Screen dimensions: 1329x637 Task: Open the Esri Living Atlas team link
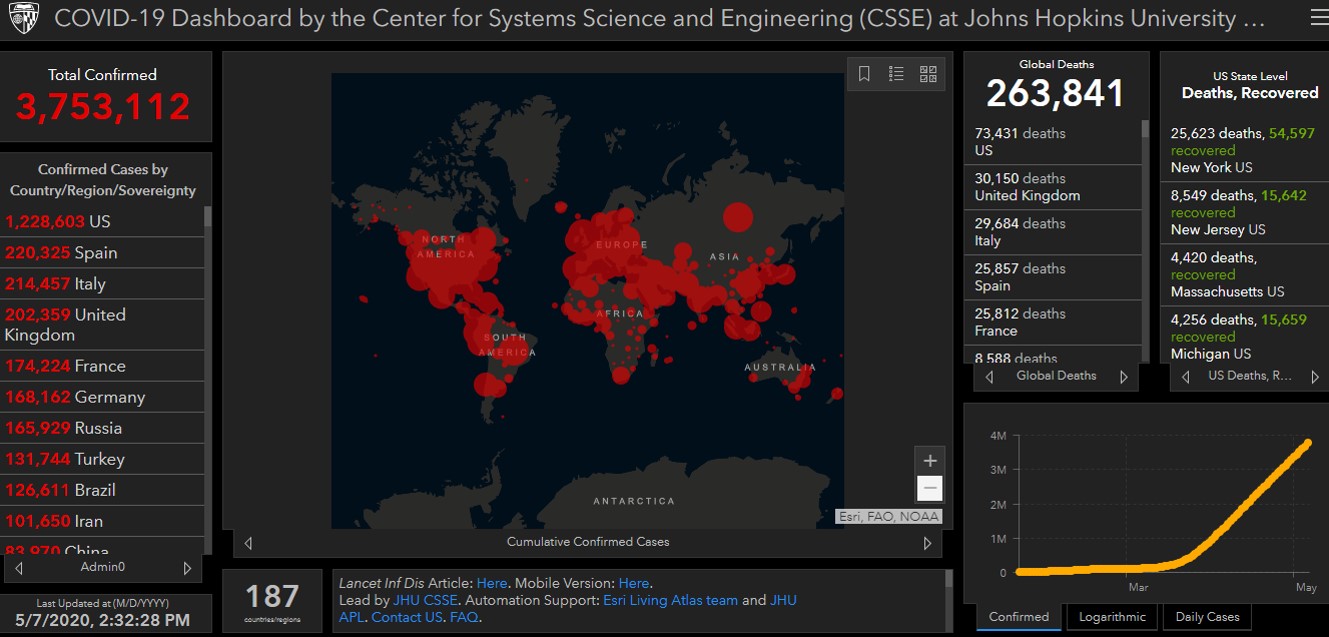coord(670,600)
